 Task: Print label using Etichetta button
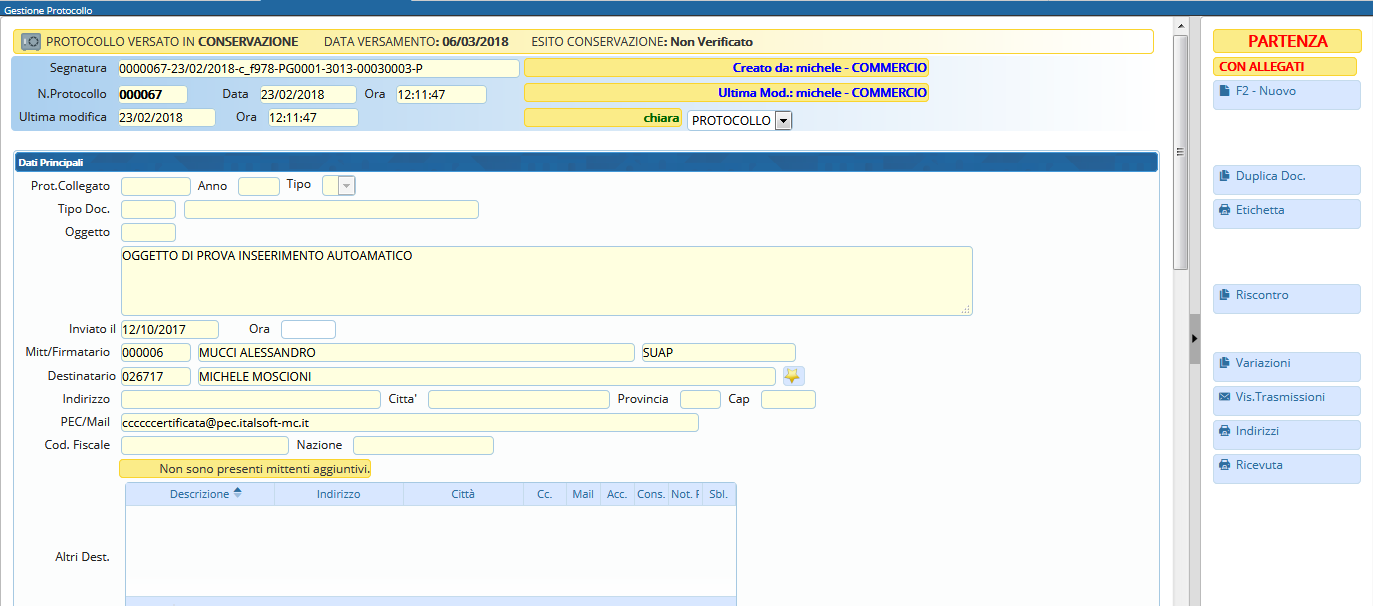(x=1286, y=213)
